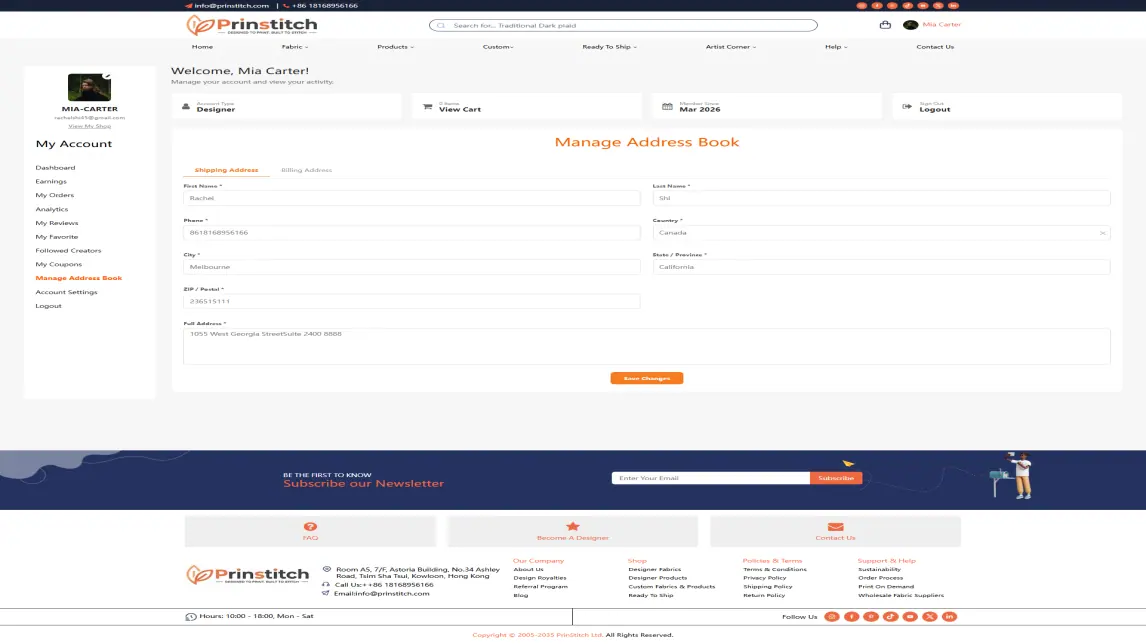Image resolution: width=1146 pixels, height=644 pixels.
Task: Open Account Settings in the sidebar
Action: 67,292
